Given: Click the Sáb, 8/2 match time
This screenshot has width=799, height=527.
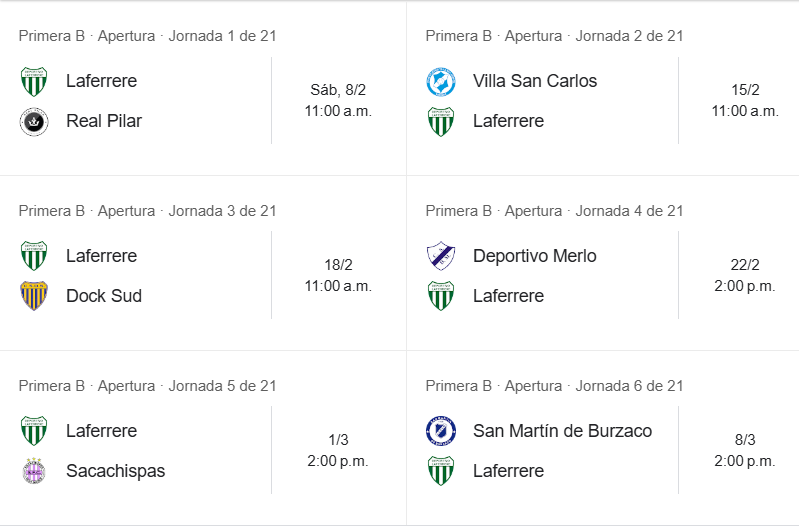Looking at the screenshot, I should click(x=338, y=100).
